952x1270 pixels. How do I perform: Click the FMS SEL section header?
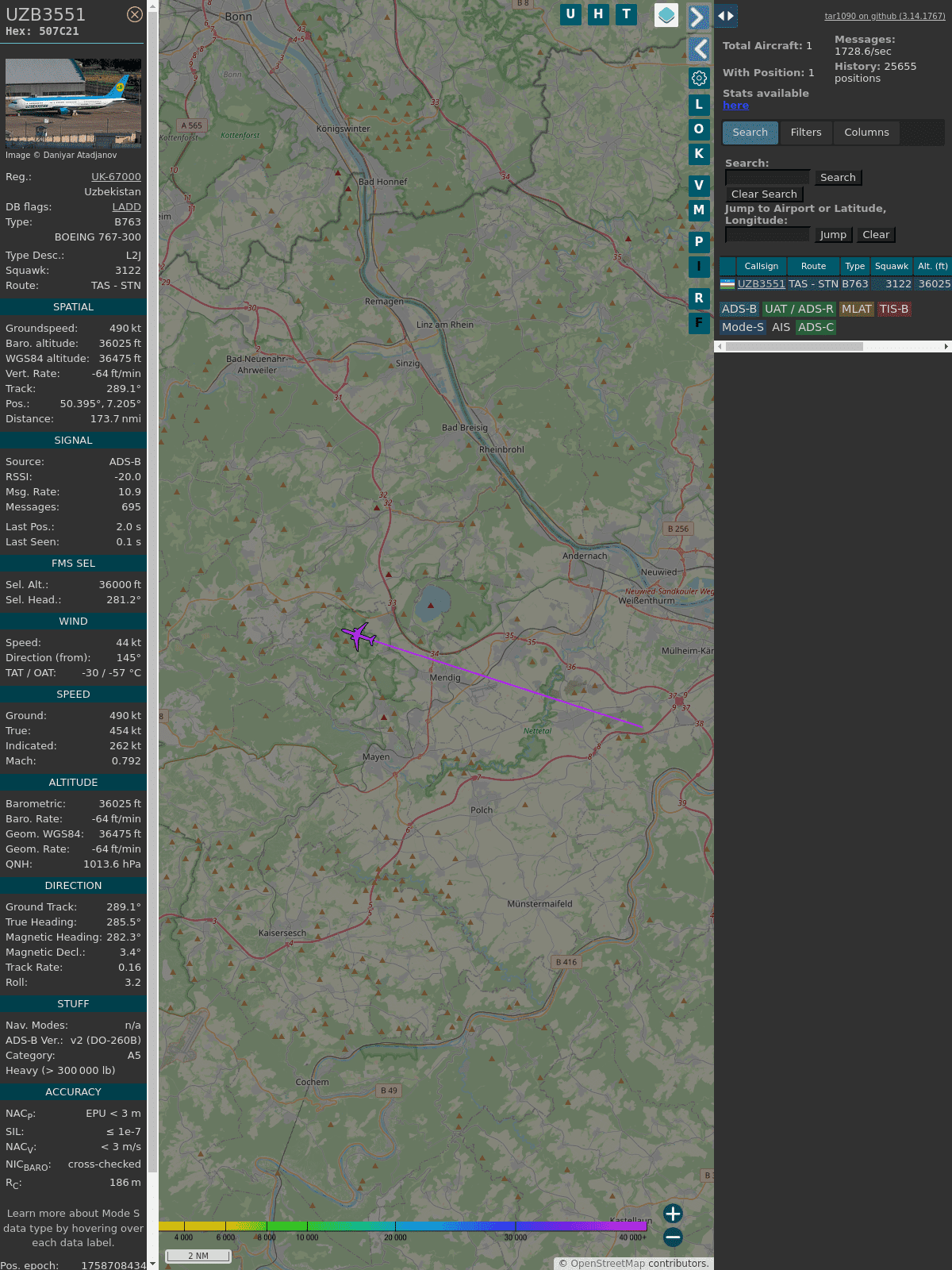click(x=73, y=564)
